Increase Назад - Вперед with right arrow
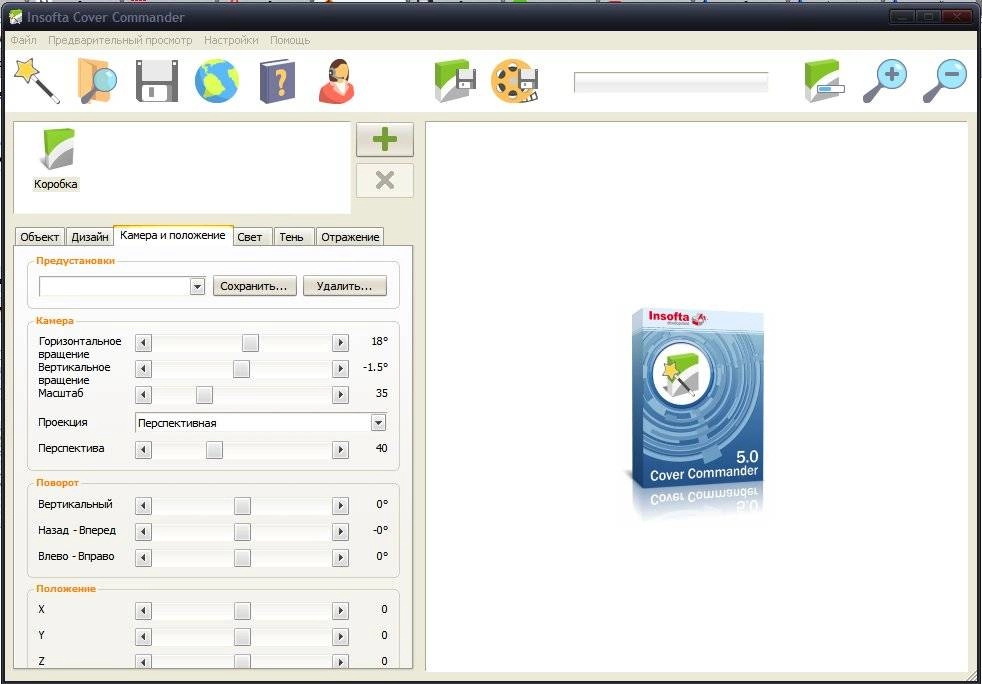Image resolution: width=982 pixels, height=684 pixels. (x=340, y=532)
